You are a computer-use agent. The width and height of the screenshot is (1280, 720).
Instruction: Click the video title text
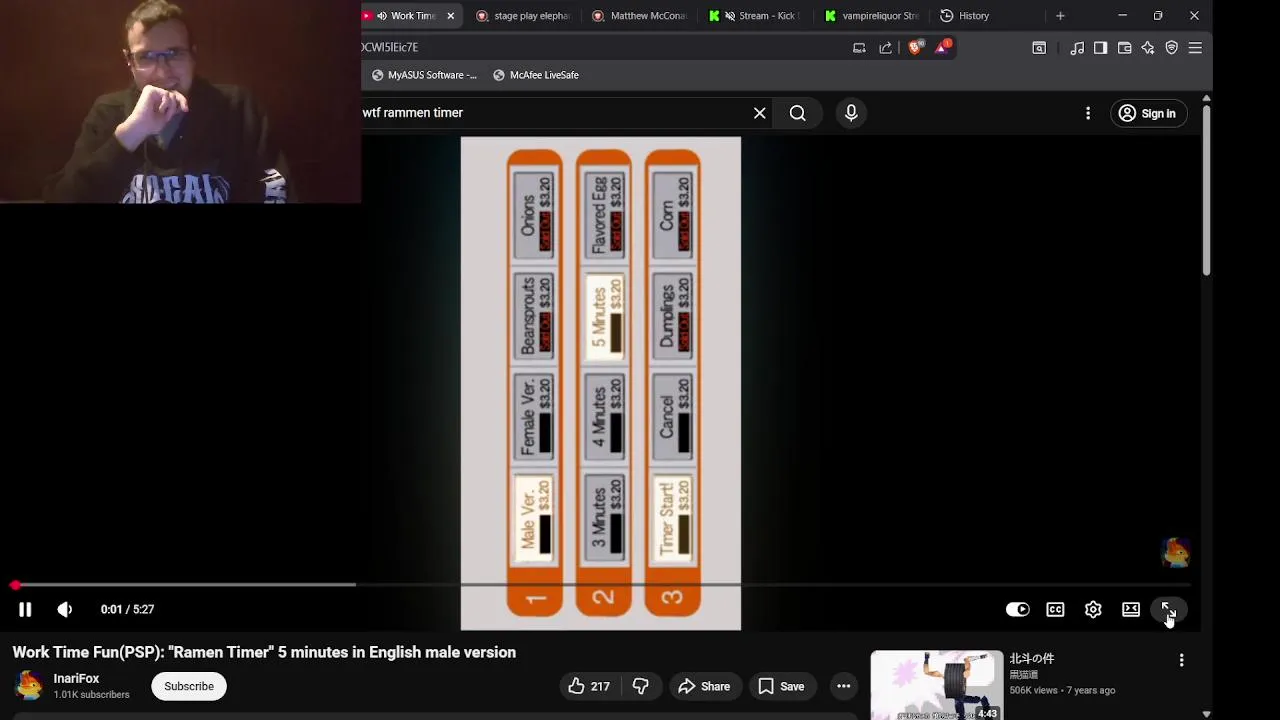coord(264,652)
